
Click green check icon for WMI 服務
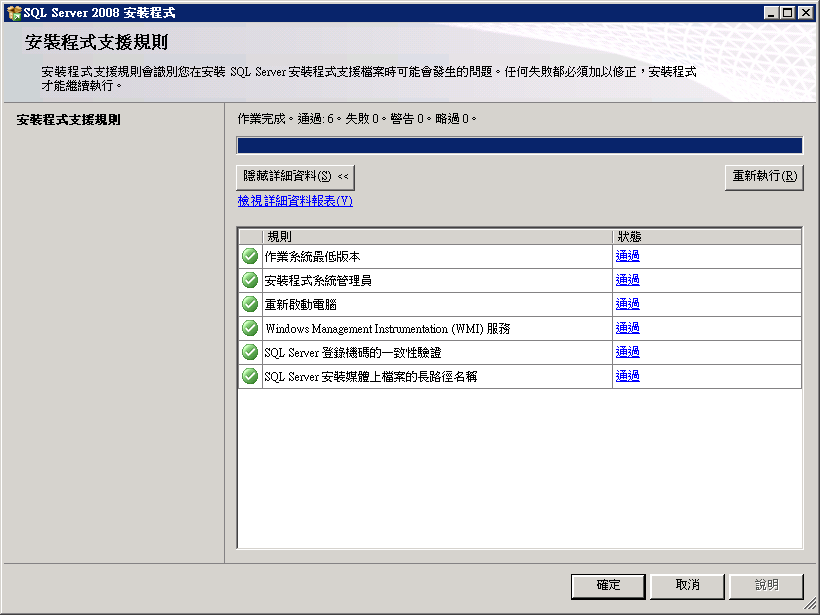(x=250, y=328)
